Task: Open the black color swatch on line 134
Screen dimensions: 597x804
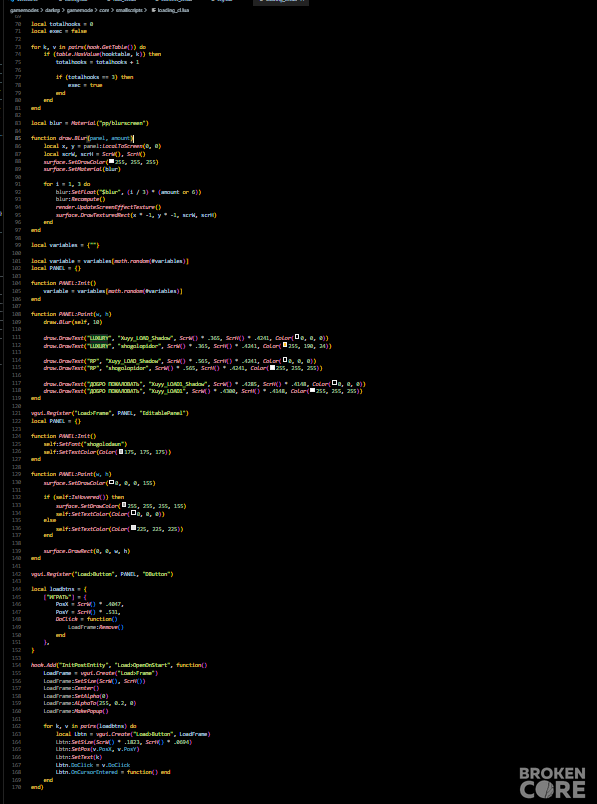Action: (133, 513)
